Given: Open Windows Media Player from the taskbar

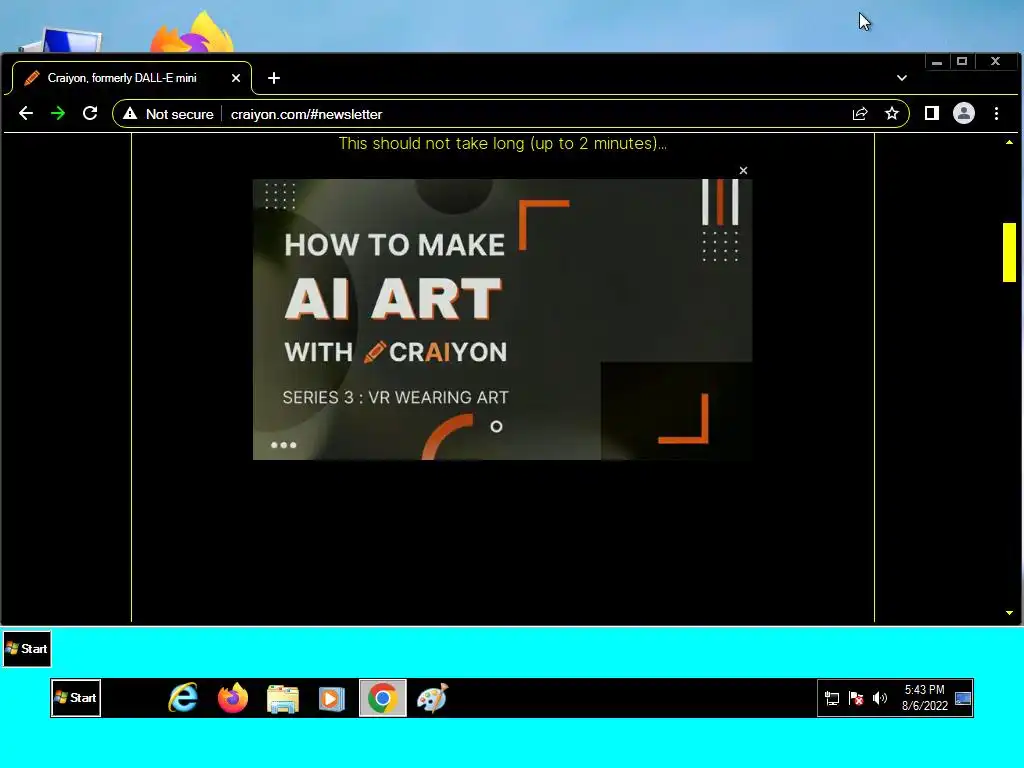Looking at the screenshot, I should [332, 698].
